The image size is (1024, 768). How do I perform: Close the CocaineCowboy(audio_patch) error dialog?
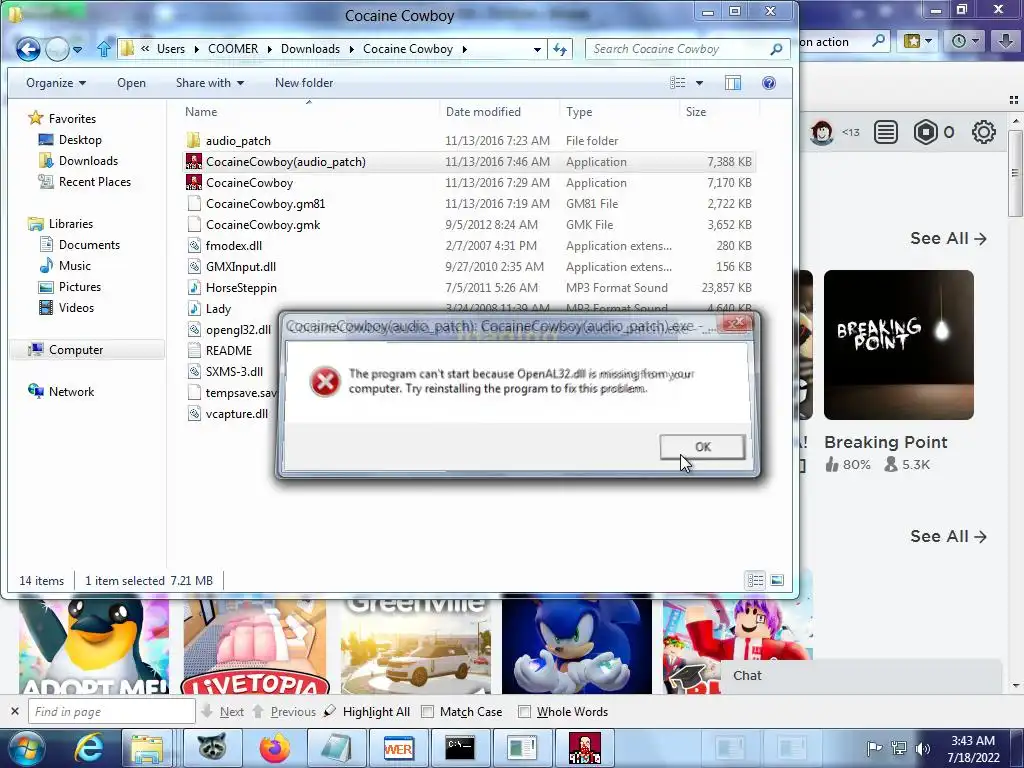pos(735,323)
